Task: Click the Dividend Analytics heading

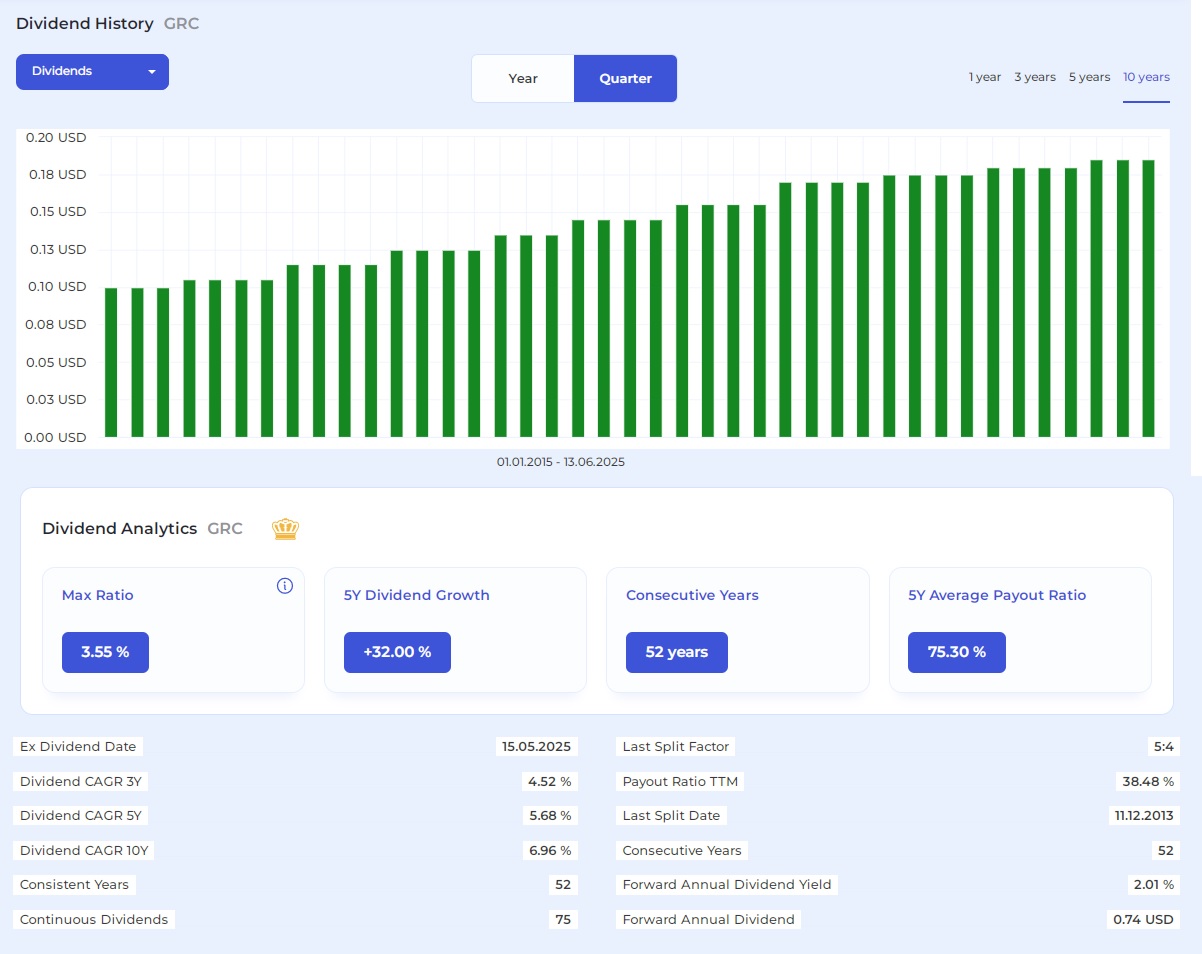Action: 120,529
